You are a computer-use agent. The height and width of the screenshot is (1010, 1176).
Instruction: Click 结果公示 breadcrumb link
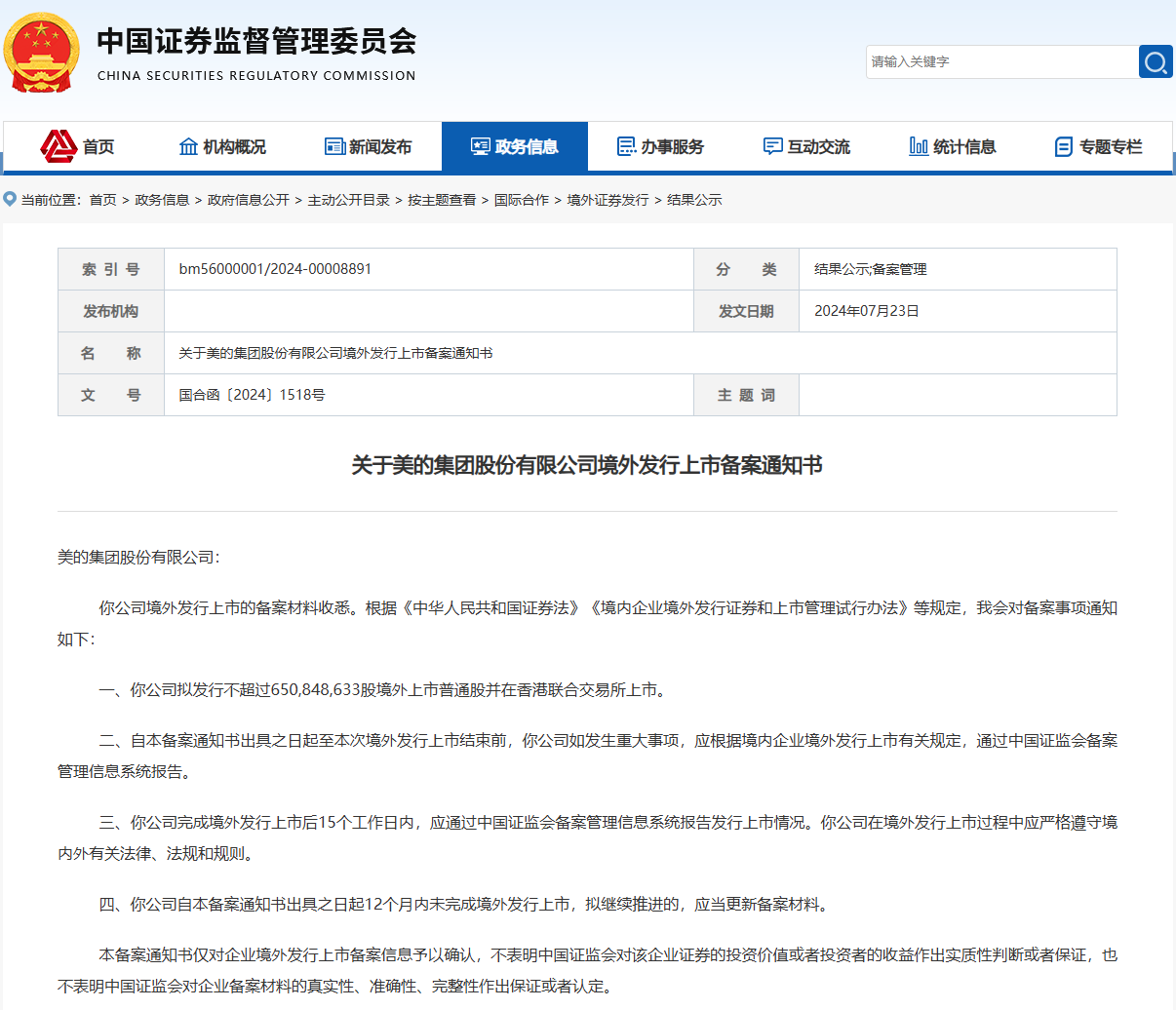[x=694, y=200]
